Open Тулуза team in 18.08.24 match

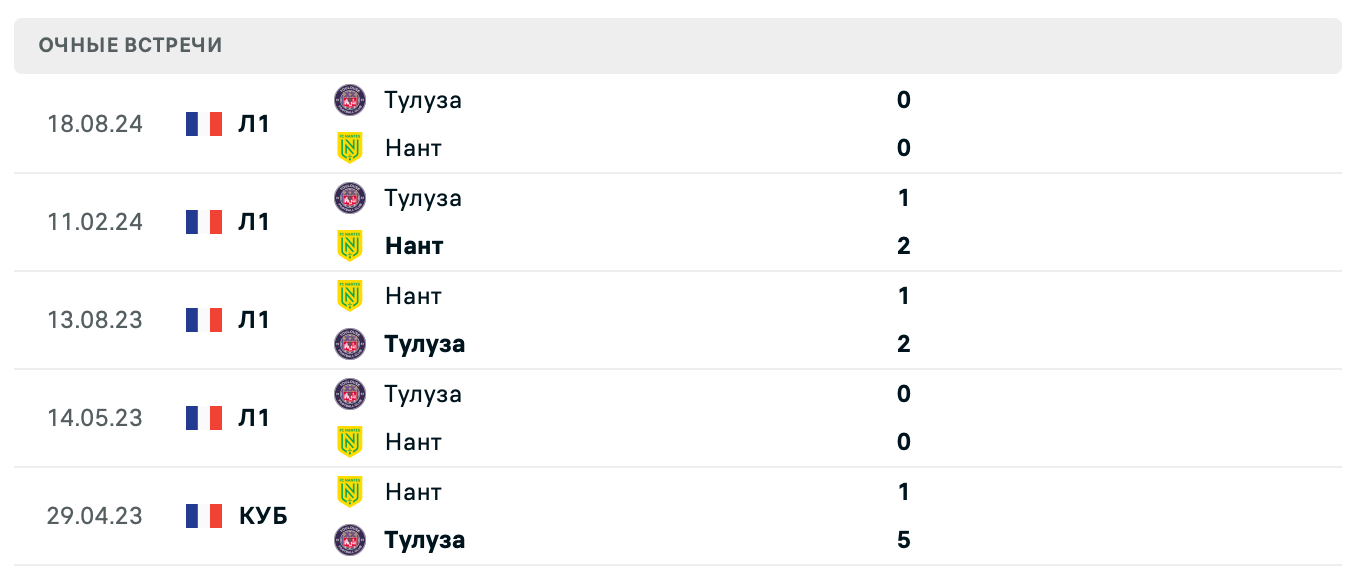tap(423, 100)
